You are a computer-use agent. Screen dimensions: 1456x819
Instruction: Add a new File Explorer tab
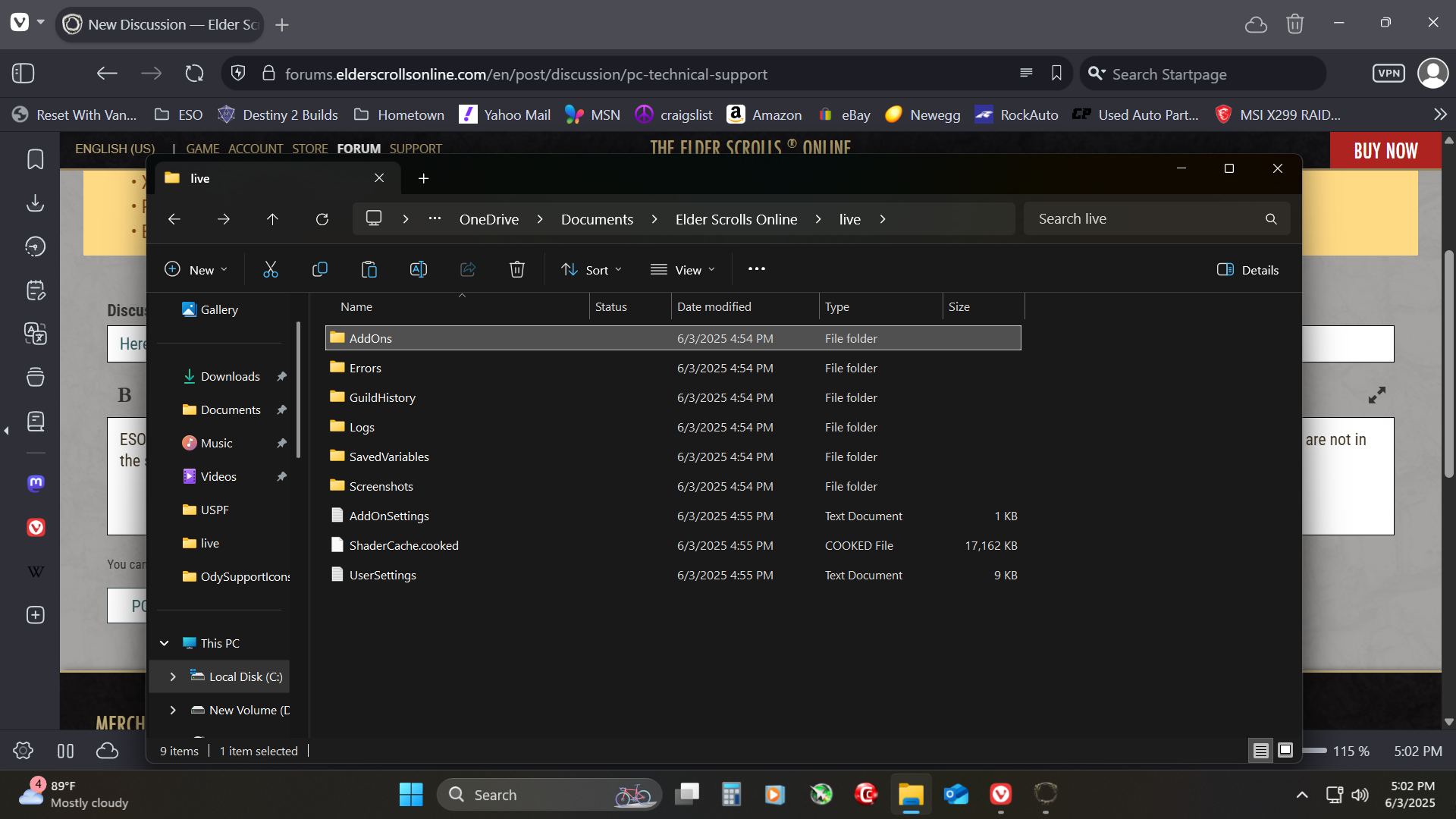(x=424, y=178)
